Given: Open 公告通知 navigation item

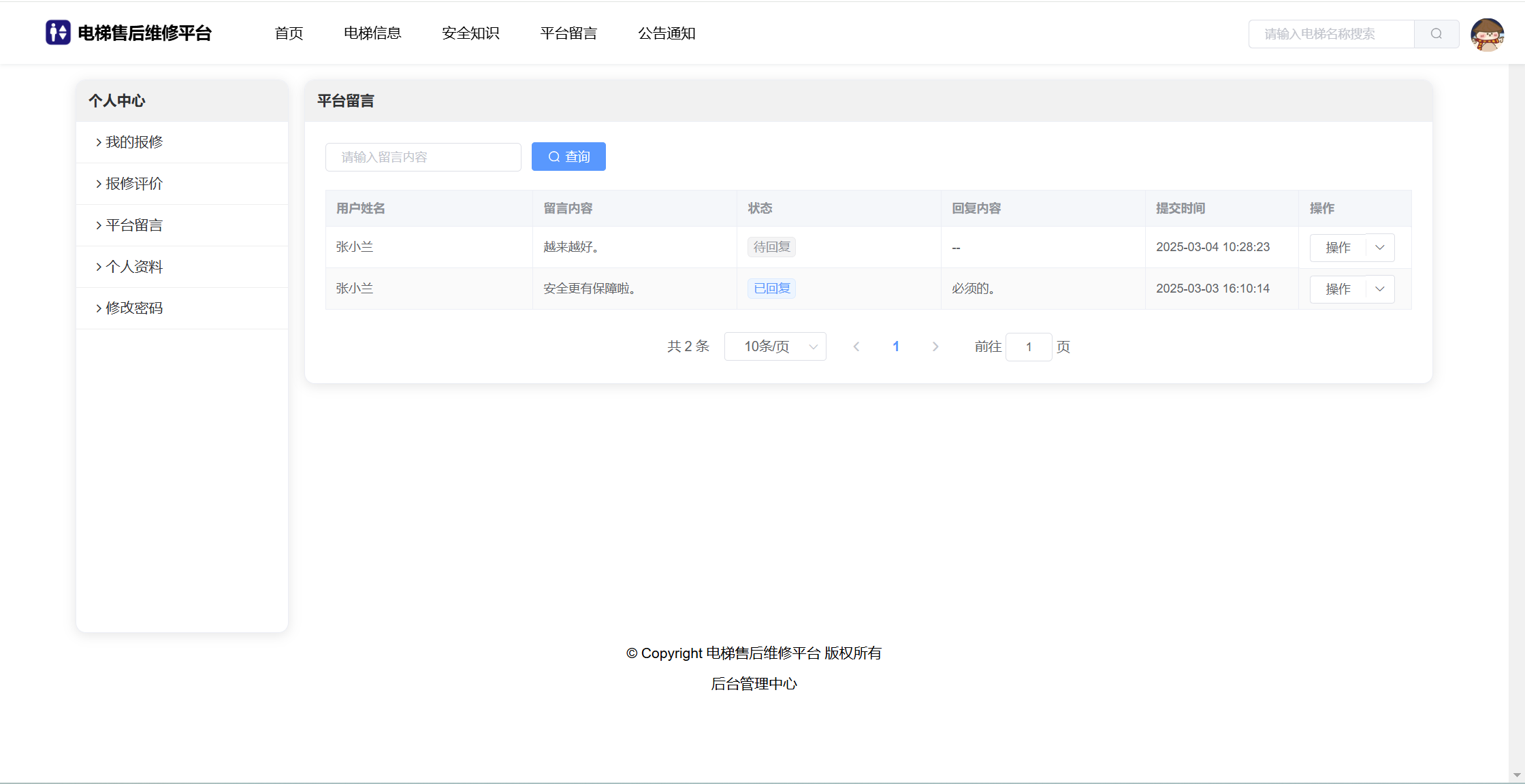Looking at the screenshot, I should (x=667, y=33).
